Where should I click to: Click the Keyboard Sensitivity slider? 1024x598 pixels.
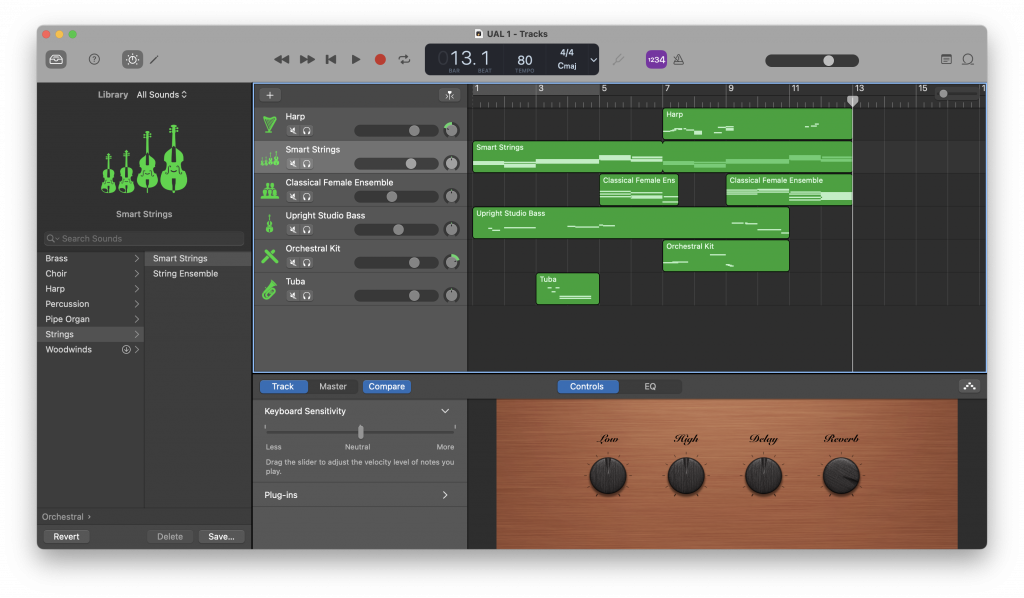tap(360, 432)
